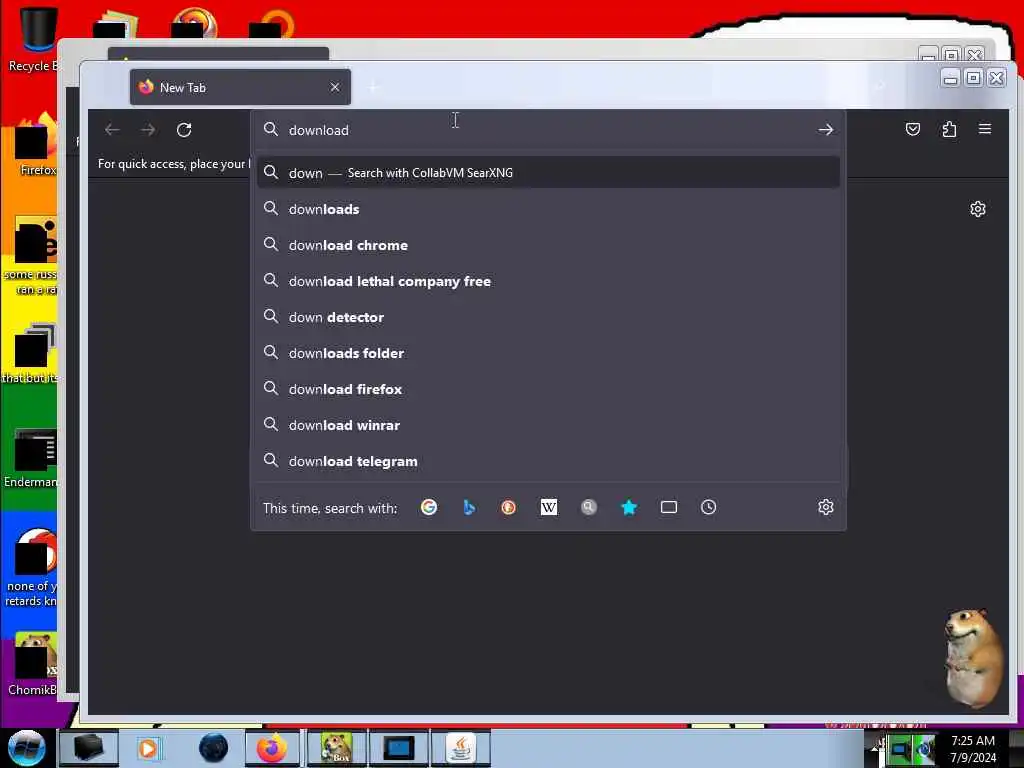The width and height of the screenshot is (1024, 768).
Task: Search this time with Bing
Action: point(469,507)
